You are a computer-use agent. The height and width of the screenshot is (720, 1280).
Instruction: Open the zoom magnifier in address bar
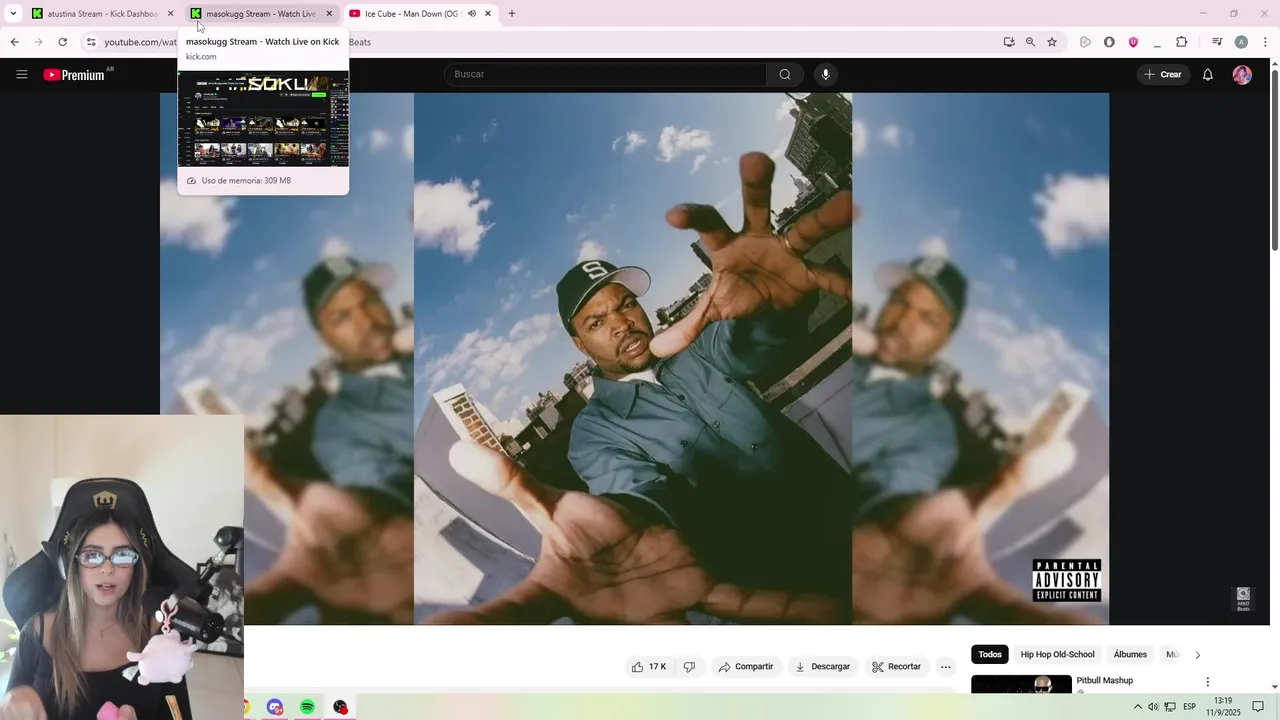[x=1030, y=42]
